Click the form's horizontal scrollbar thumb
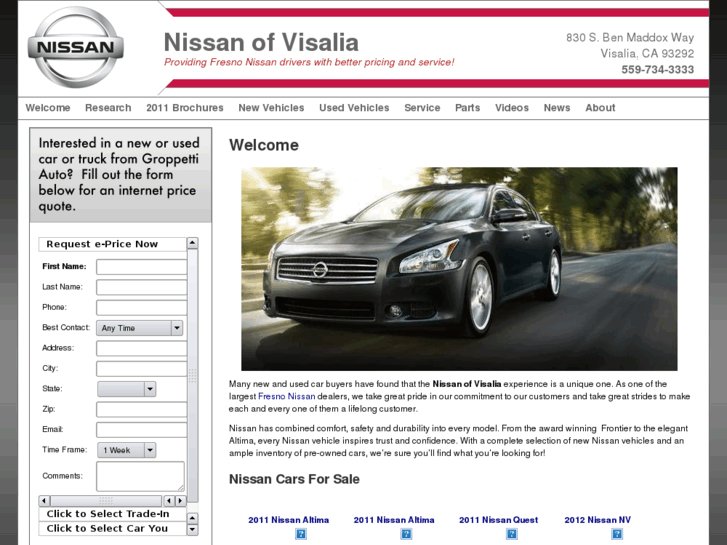Image resolution: width=727 pixels, height=545 pixels. click(106, 501)
